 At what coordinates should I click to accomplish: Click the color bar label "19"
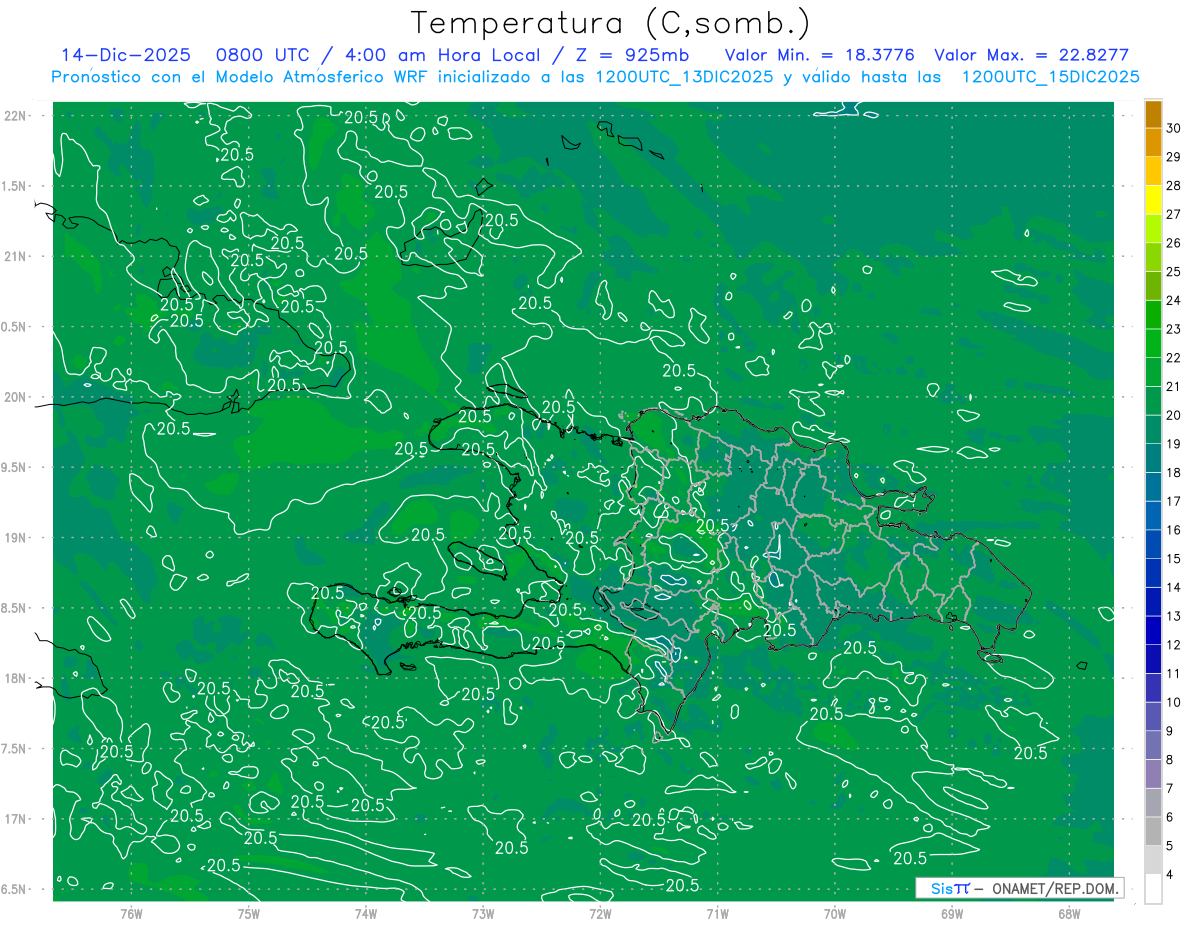[1174, 444]
